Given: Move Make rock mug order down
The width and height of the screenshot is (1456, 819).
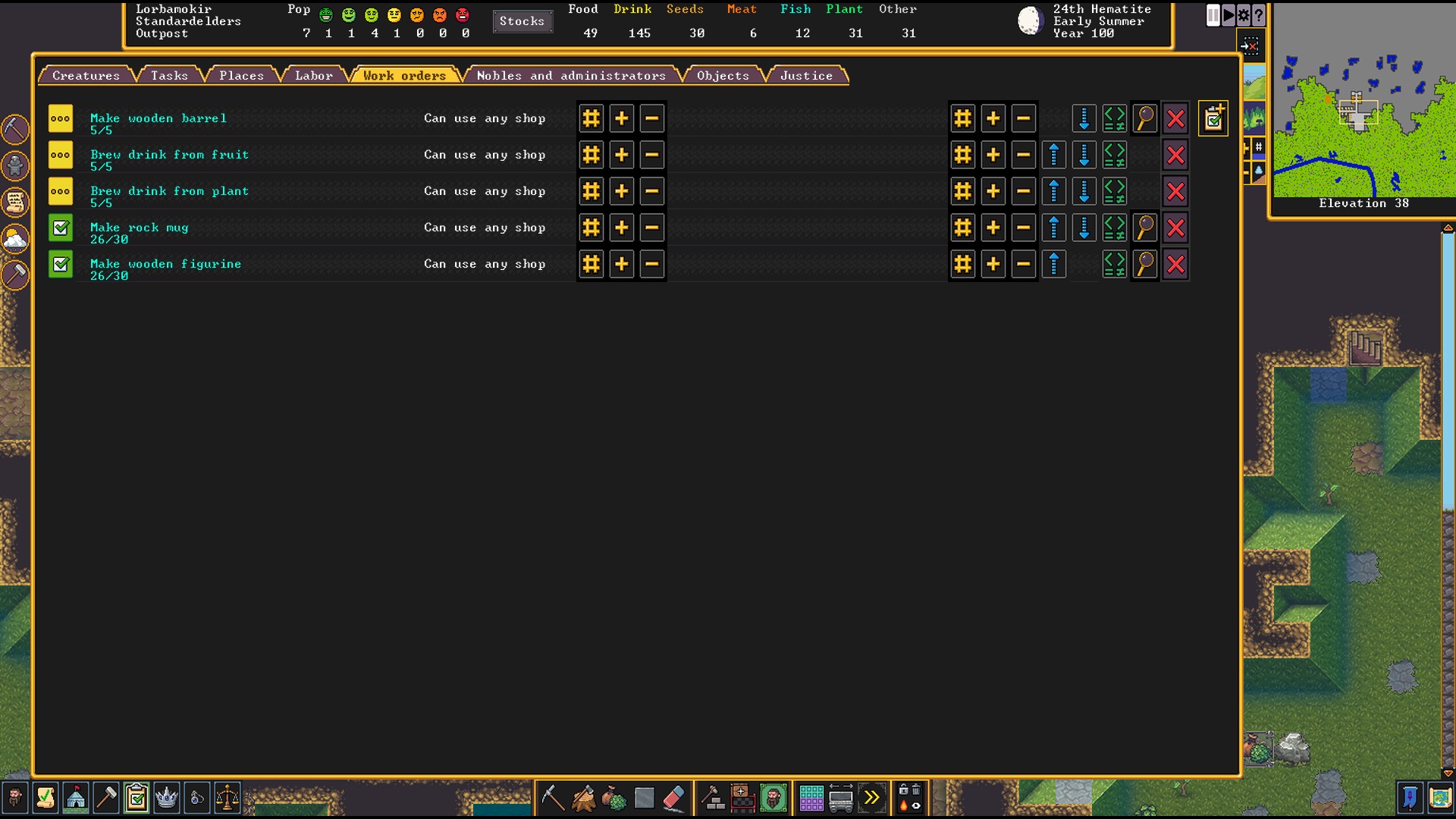Looking at the screenshot, I should point(1084,227).
